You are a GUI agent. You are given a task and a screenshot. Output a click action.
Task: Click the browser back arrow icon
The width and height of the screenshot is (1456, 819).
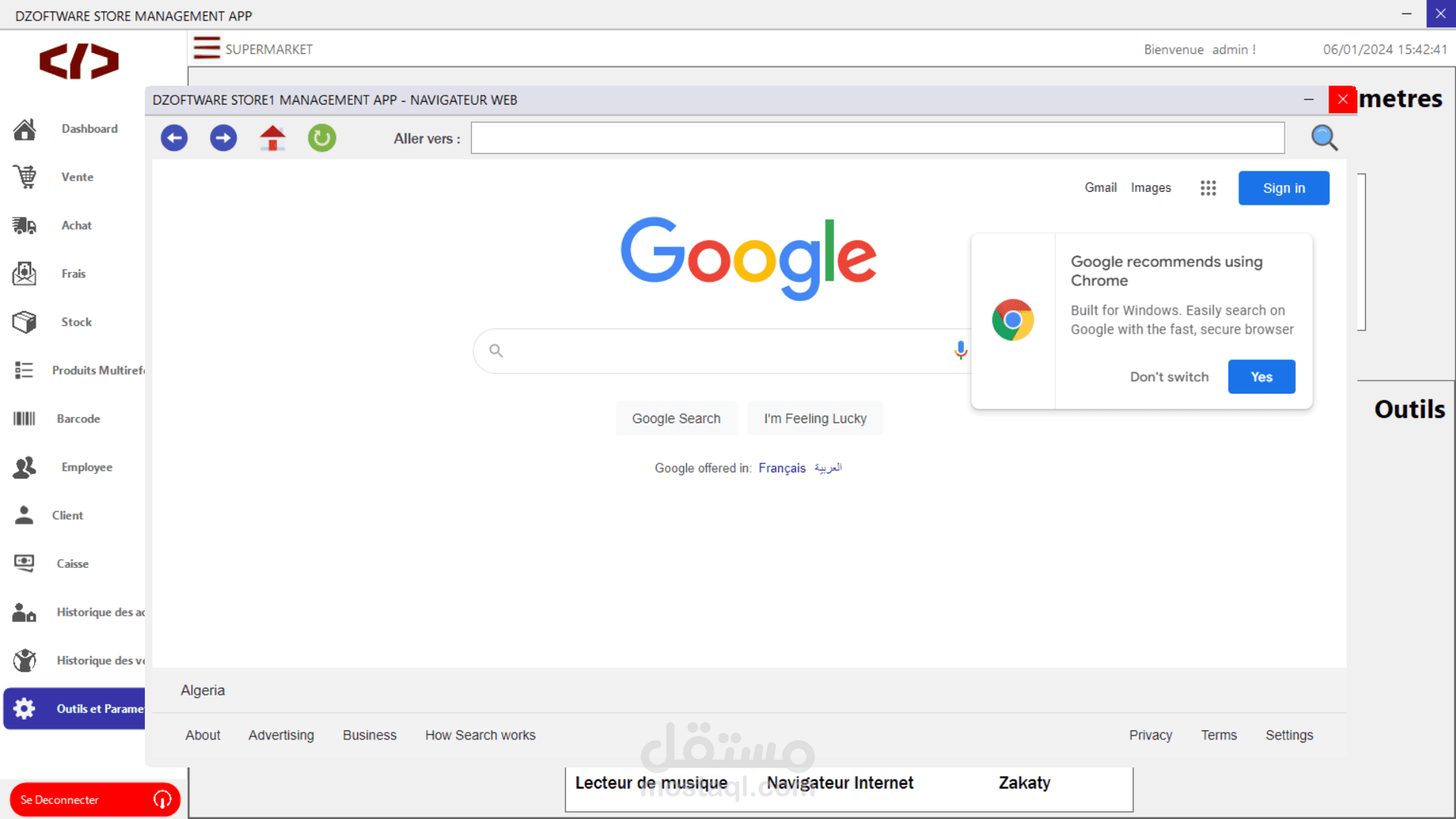(174, 138)
